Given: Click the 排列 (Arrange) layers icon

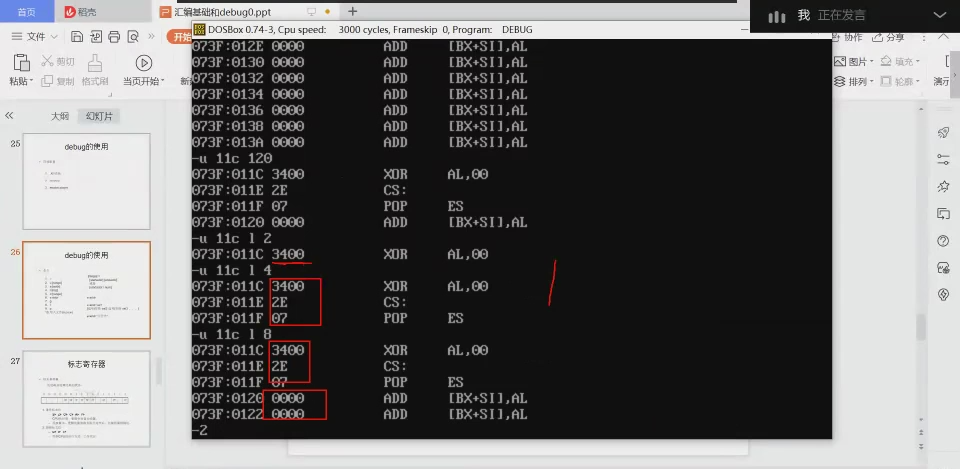Looking at the screenshot, I should pyautogui.click(x=839, y=81).
